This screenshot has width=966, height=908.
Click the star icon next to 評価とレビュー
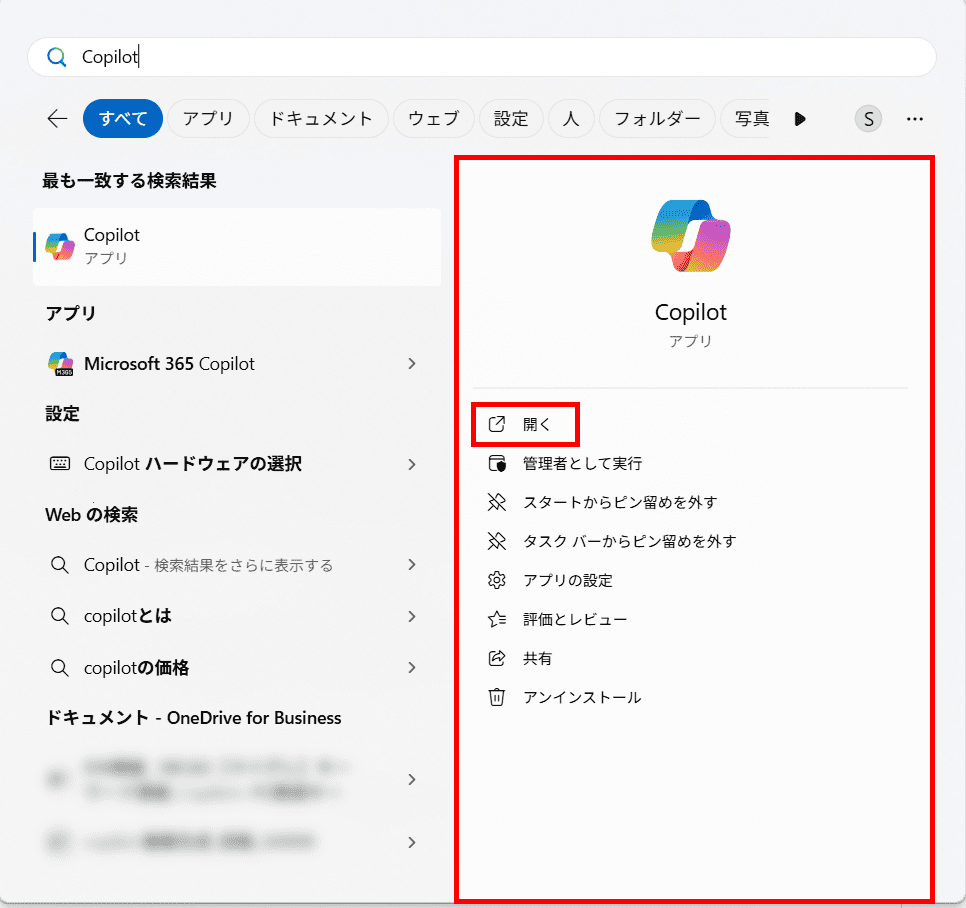[x=497, y=619]
